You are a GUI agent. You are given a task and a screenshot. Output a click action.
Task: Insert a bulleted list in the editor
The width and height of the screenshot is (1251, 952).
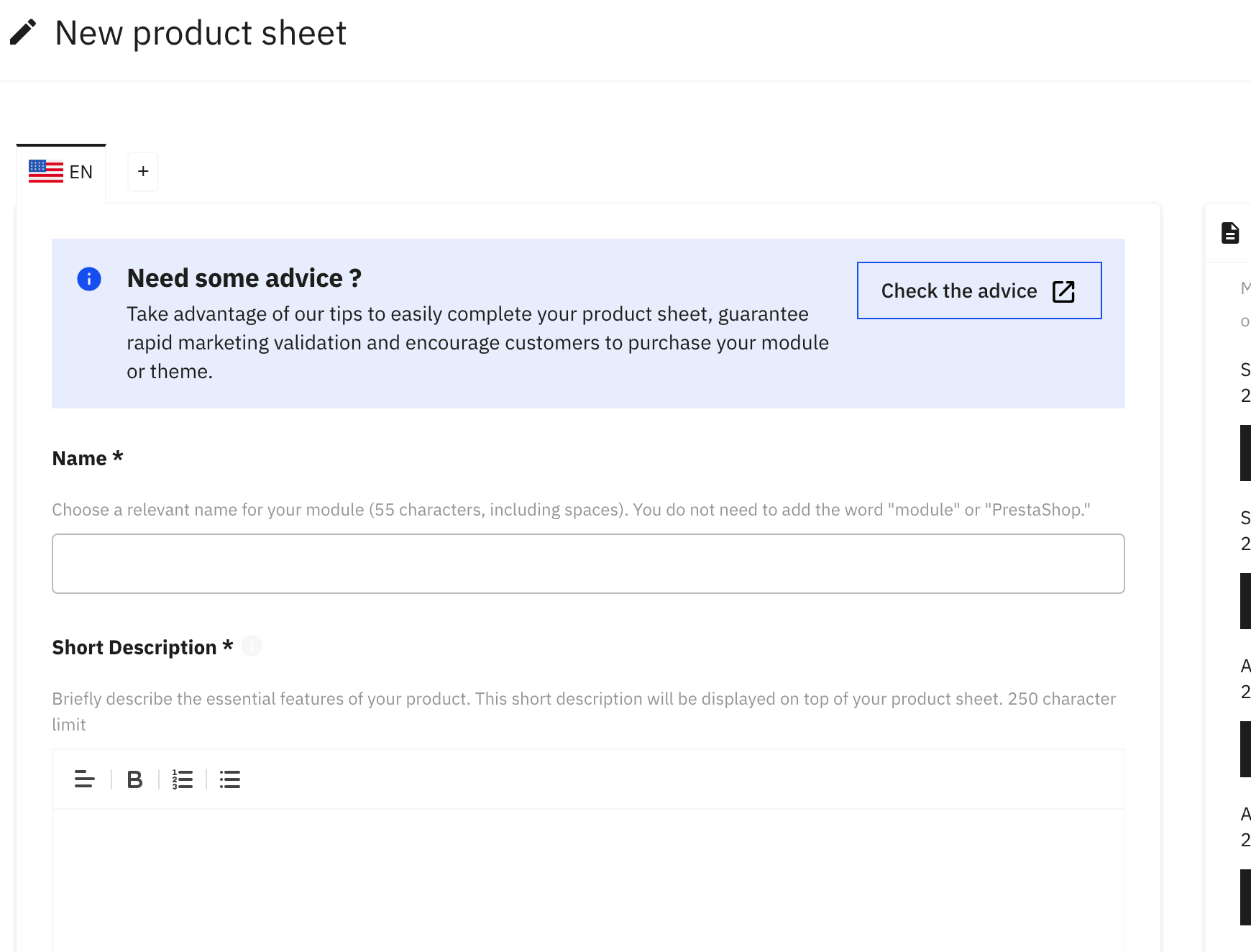pos(230,779)
